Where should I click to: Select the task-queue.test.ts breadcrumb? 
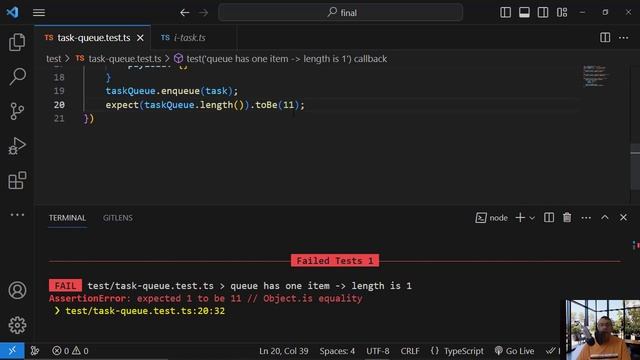(124, 59)
